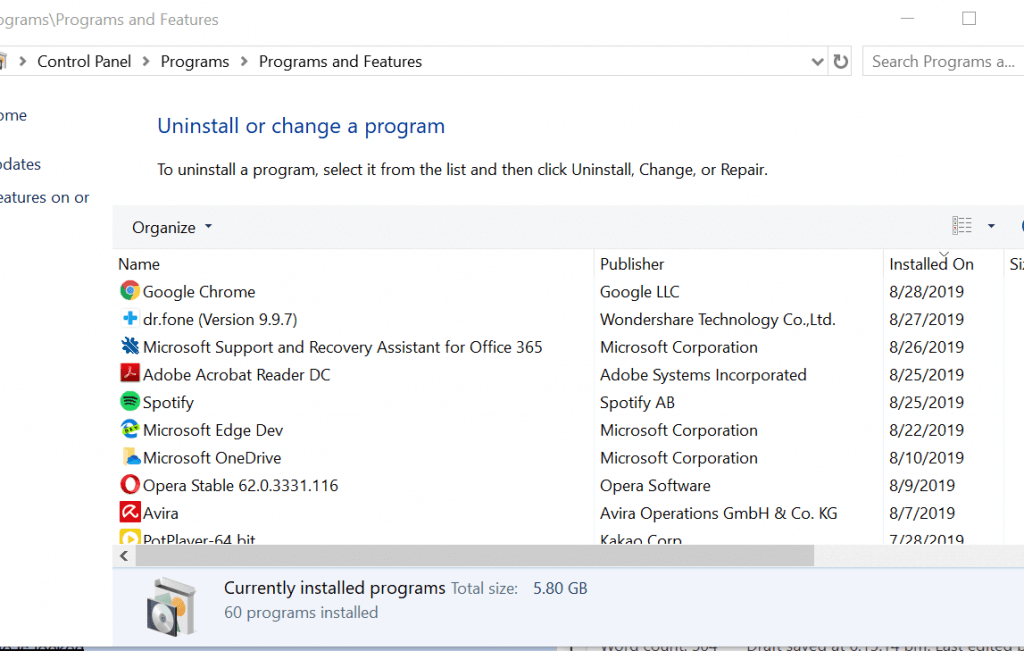Viewport: 1024px width, 651px height.
Task: Click Avira Operations GmbH & Co. KG cell
Action: click(718, 513)
